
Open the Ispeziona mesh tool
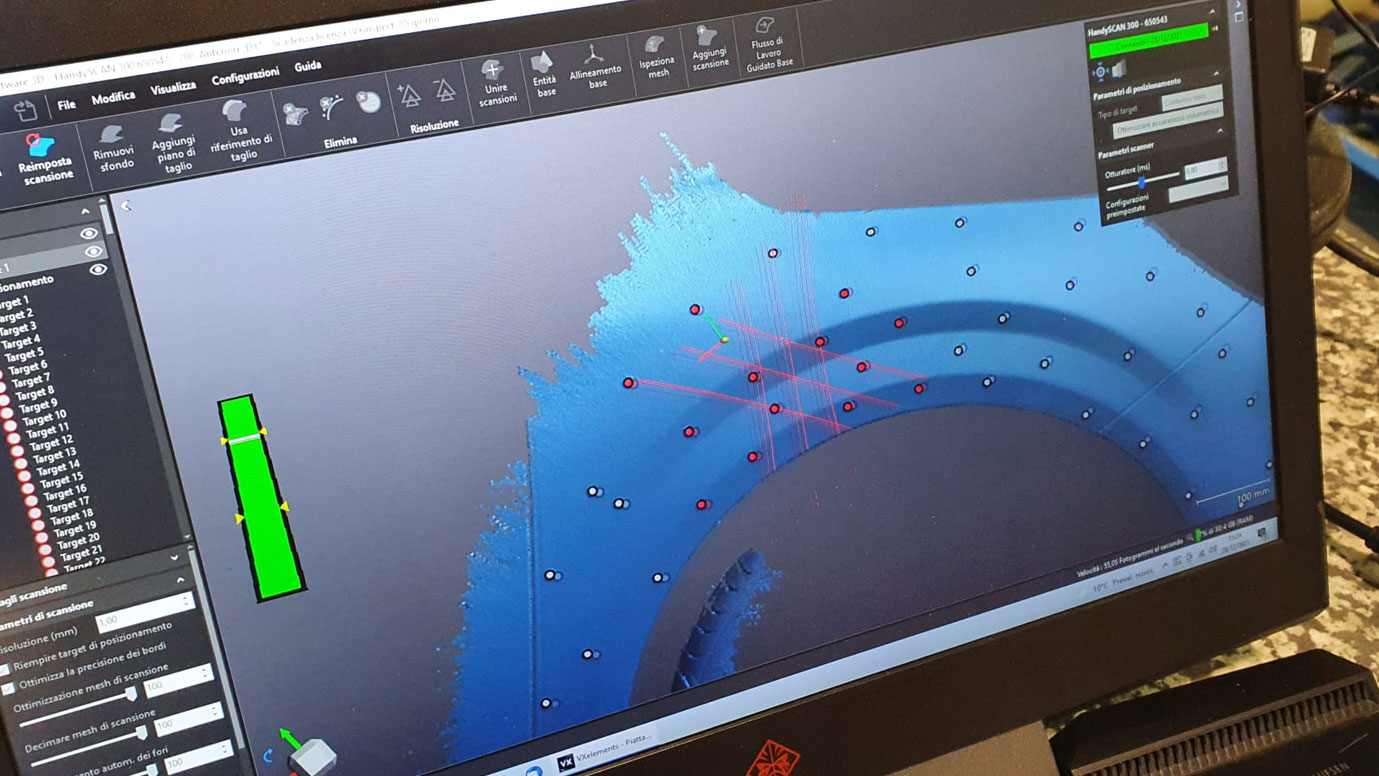[656, 57]
